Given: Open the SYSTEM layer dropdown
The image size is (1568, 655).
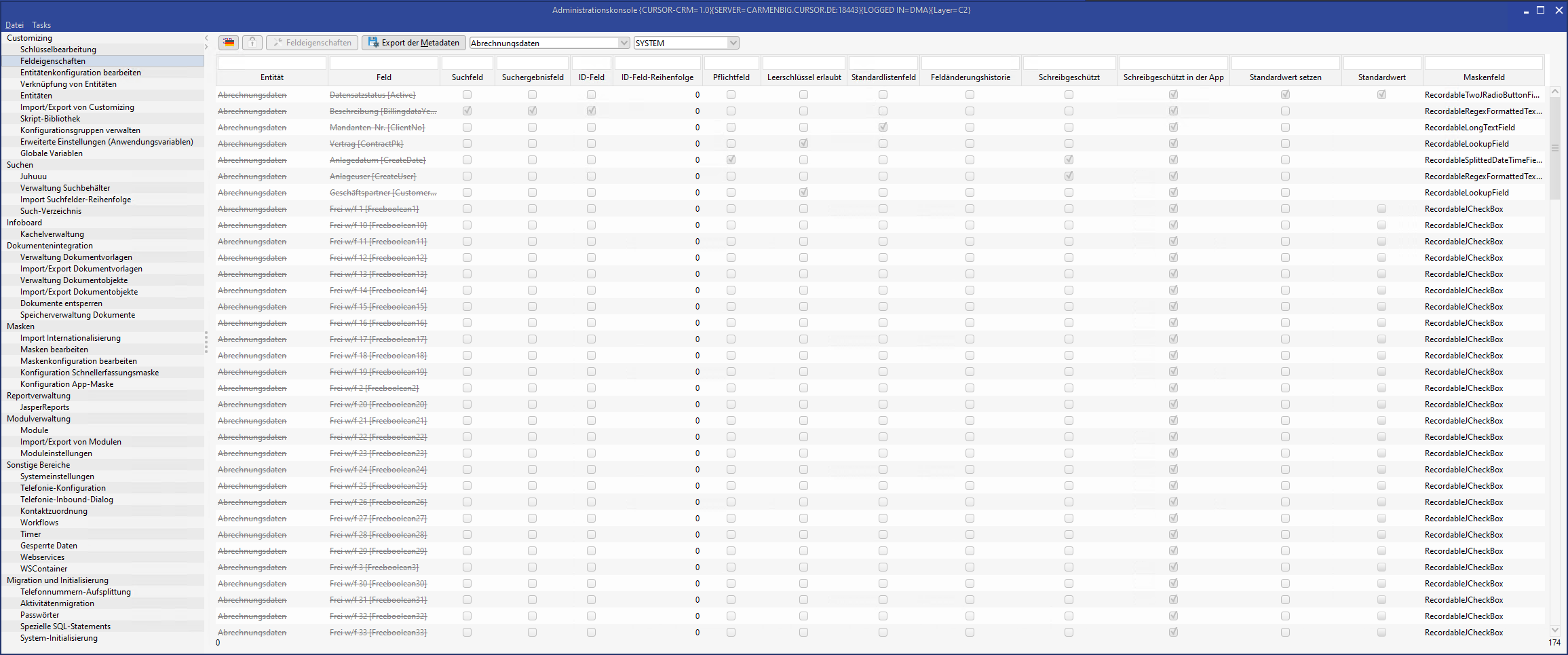Looking at the screenshot, I should click(733, 43).
